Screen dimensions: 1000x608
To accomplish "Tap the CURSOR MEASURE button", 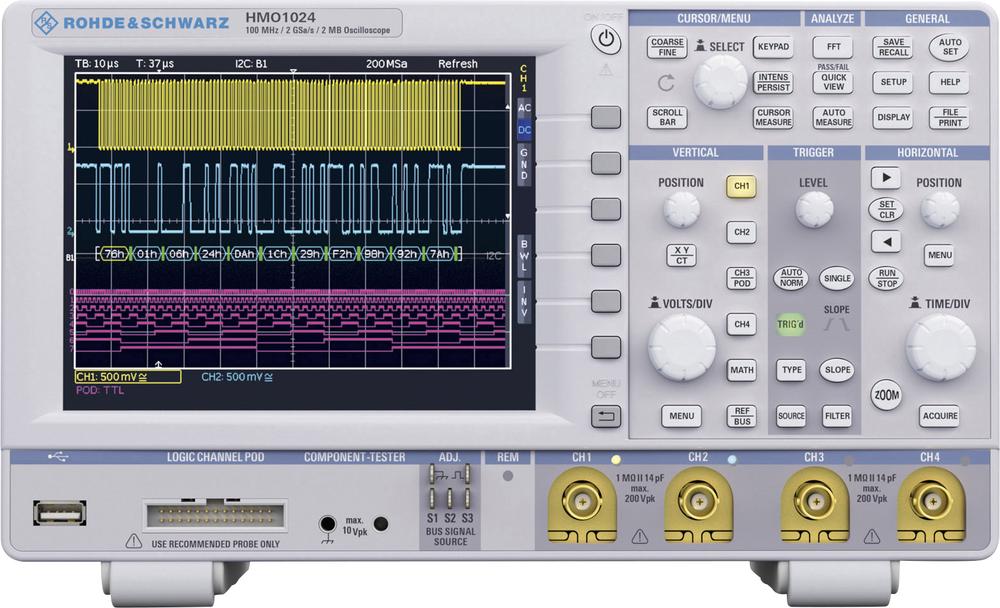I will [x=773, y=117].
